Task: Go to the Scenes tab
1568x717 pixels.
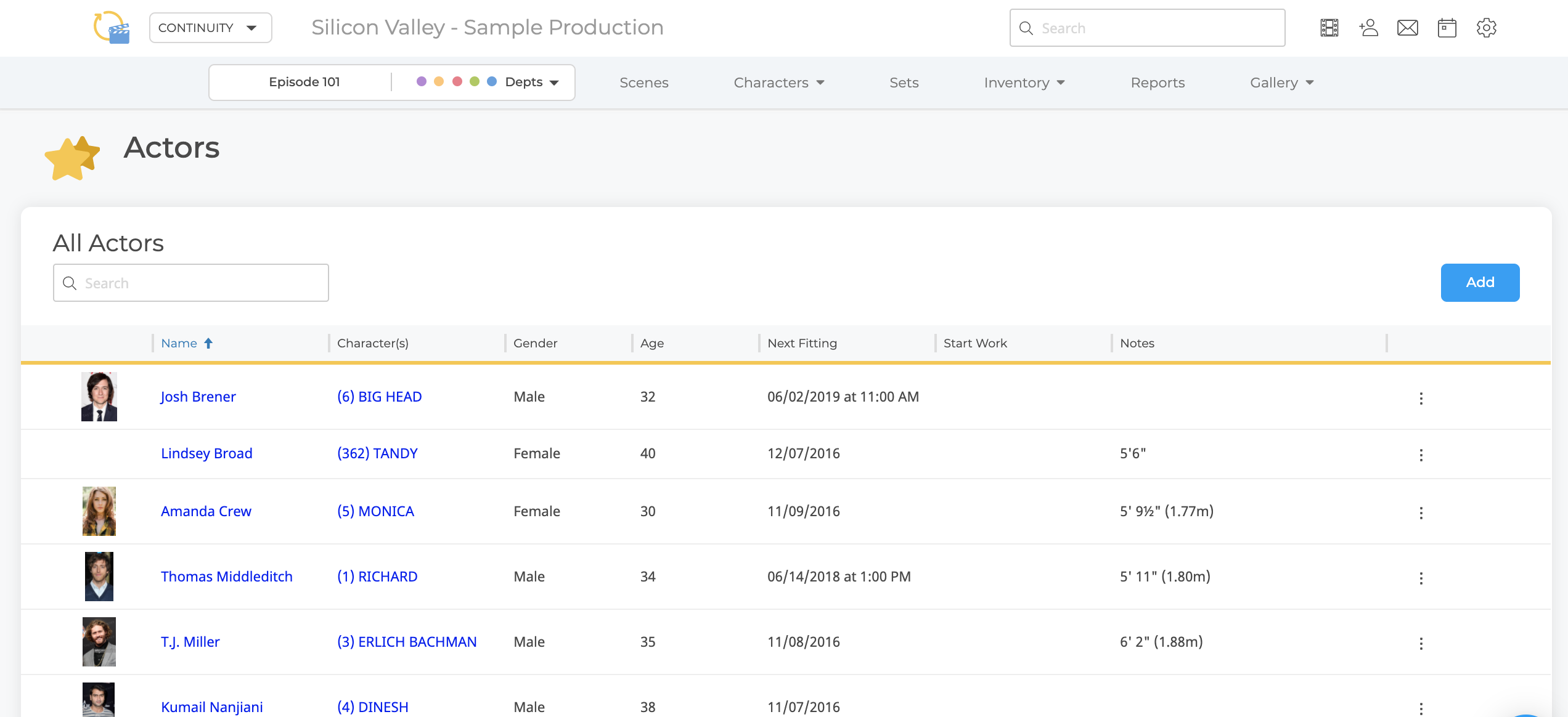Action: coord(644,83)
